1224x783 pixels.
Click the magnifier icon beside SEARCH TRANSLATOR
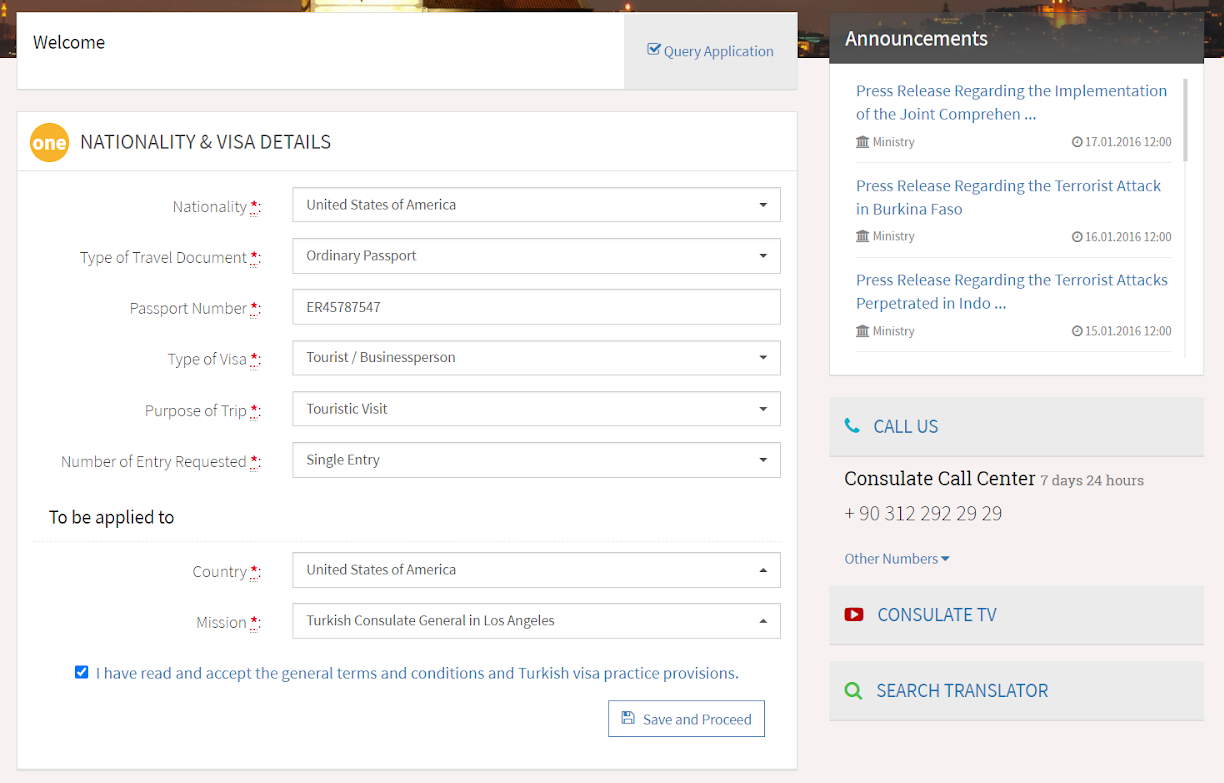853,690
